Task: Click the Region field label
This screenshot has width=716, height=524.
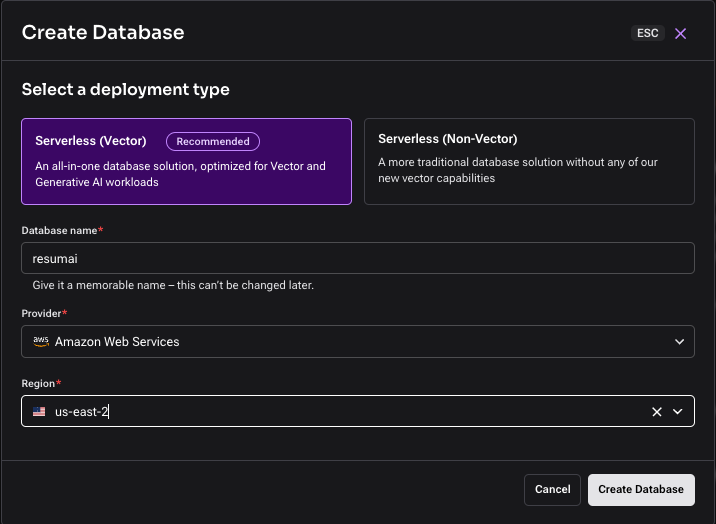Action: (x=40, y=383)
